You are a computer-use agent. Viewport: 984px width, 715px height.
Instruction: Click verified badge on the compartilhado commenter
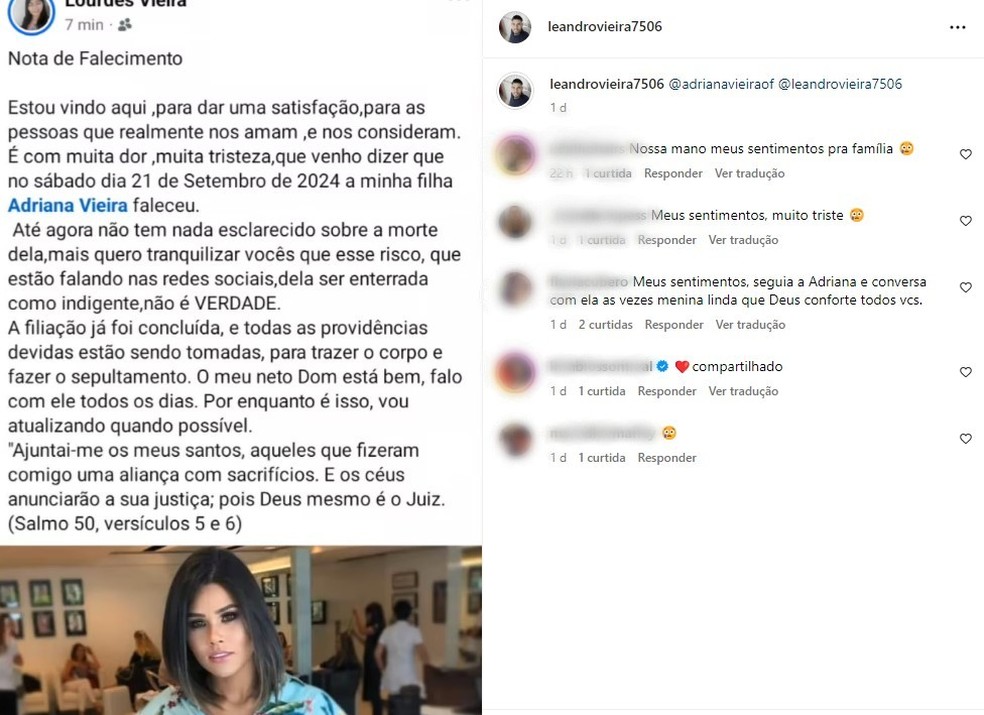tap(662, 366)
